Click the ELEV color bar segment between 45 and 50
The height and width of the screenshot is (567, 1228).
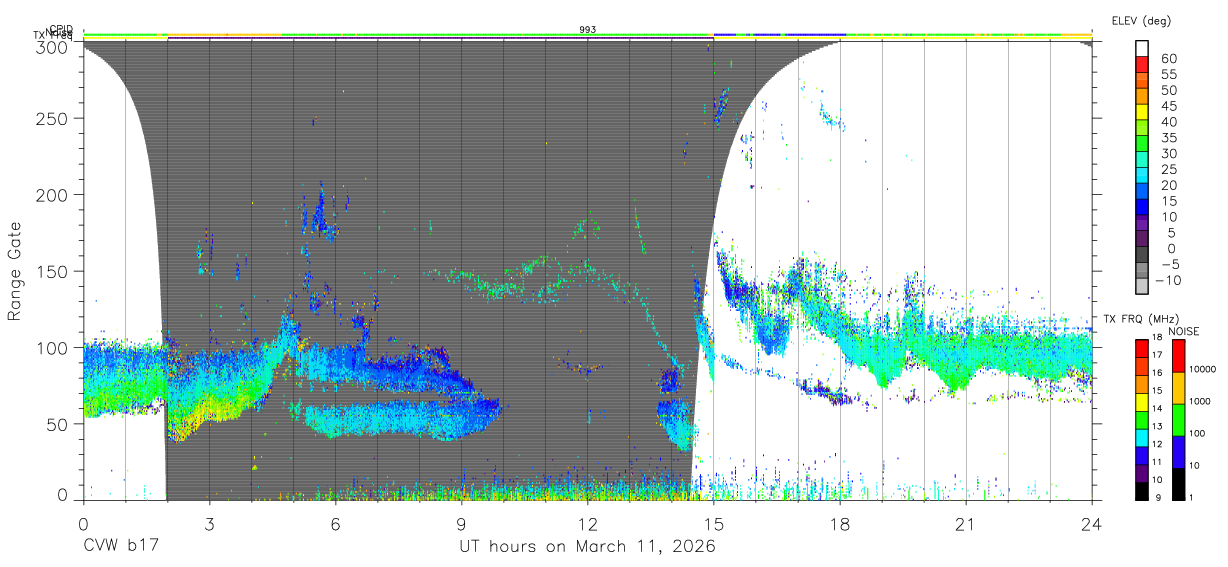pos(1142,96)
